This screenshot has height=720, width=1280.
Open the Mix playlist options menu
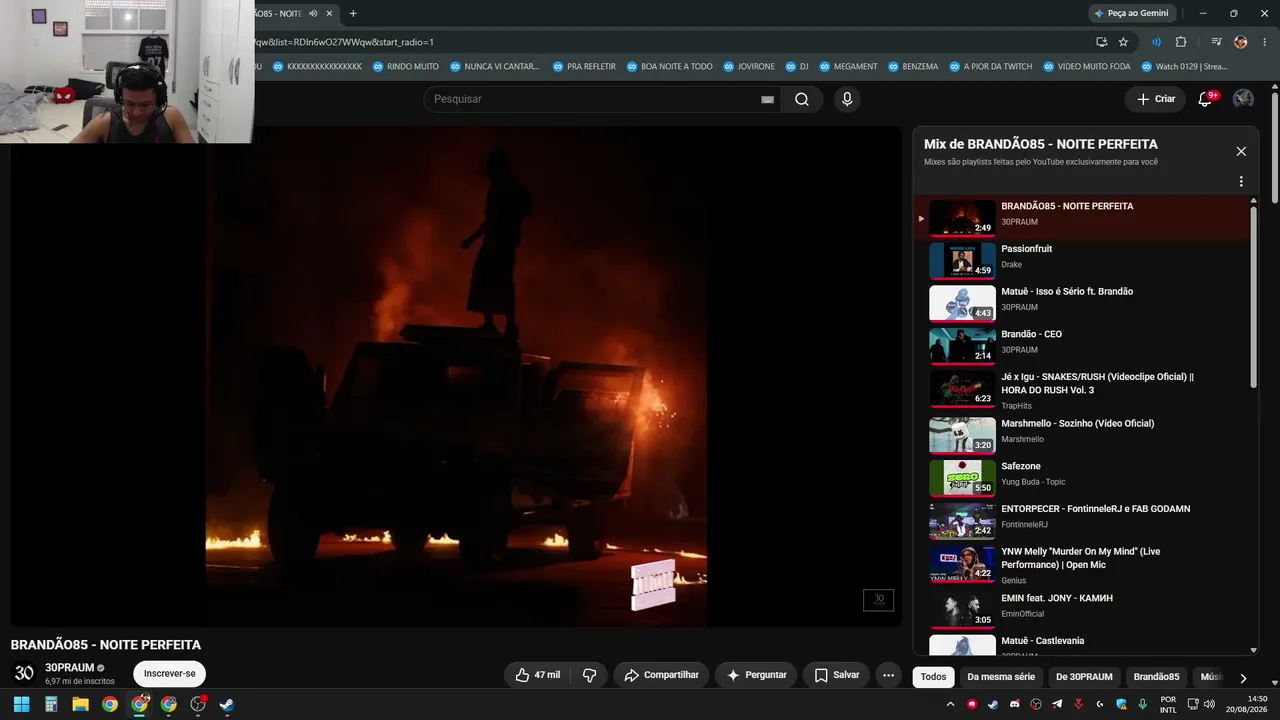1241,182
